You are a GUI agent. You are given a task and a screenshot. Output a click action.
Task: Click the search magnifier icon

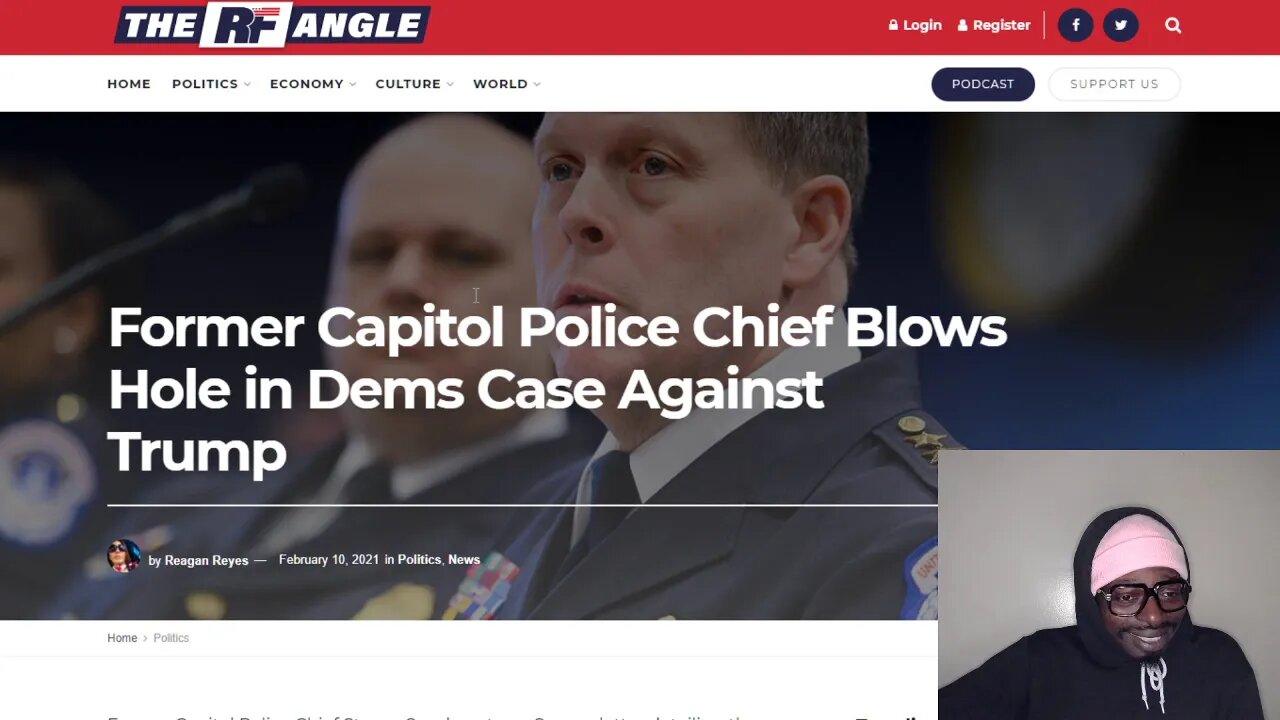(1173, 25)
